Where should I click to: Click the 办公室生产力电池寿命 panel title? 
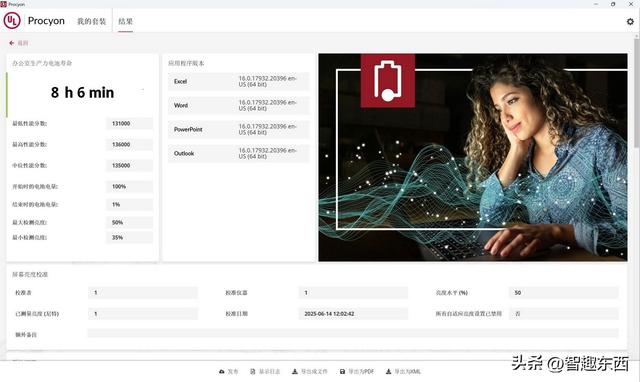(x=42, y=63)
